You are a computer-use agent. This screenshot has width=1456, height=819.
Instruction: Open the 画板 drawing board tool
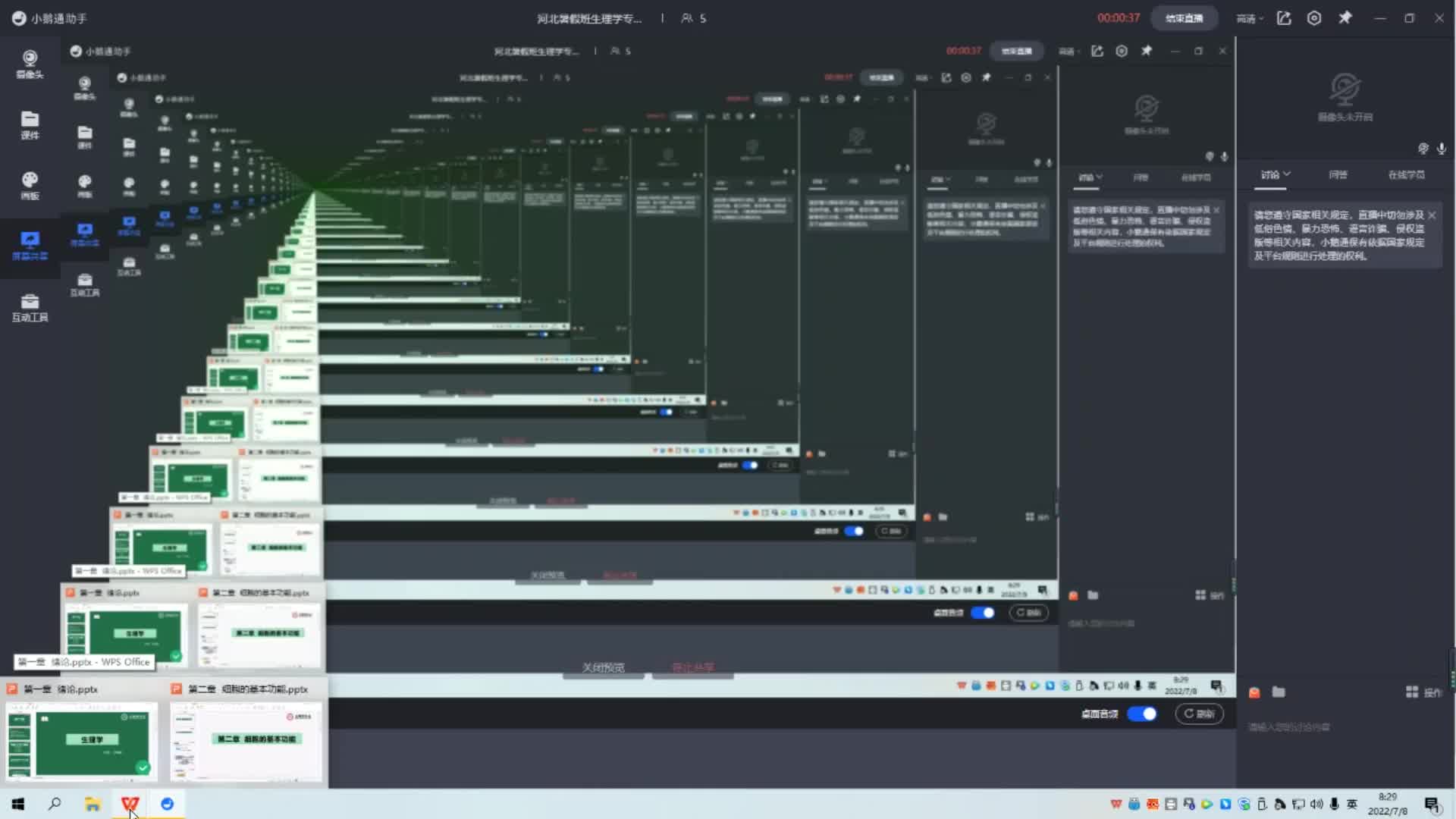pyautogui.click(x=30, y=186)
